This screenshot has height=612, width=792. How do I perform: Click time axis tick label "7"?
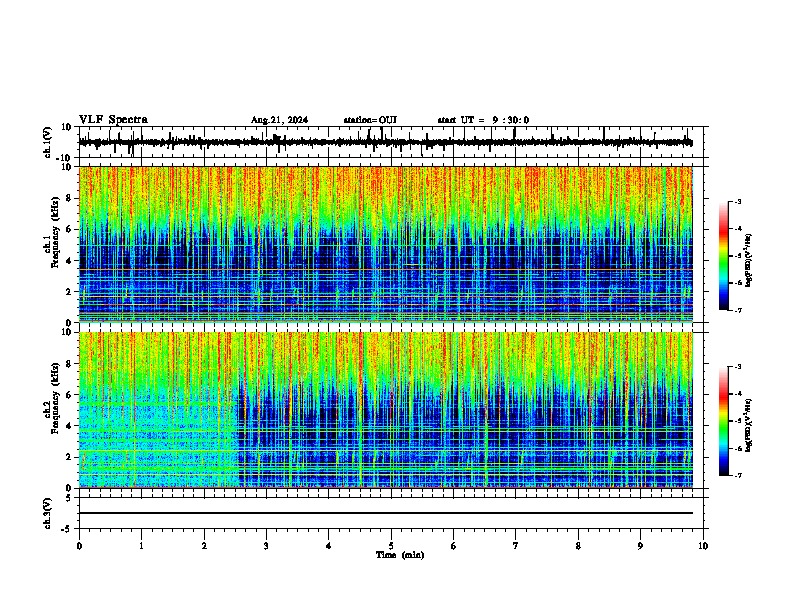[516, 546]
